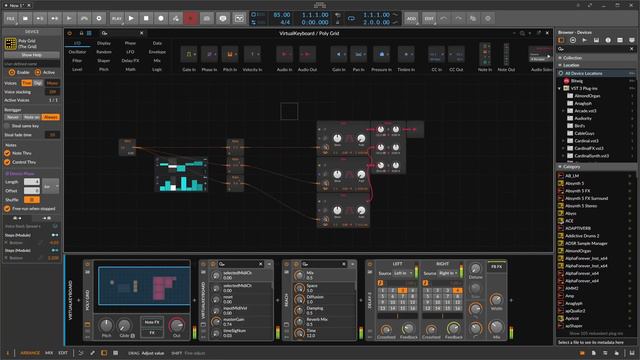This screenshot has width=640, height=360.
Task: Click the devices icon in Browser tabs
Action: pyautogui.click(x=561, y=40)
